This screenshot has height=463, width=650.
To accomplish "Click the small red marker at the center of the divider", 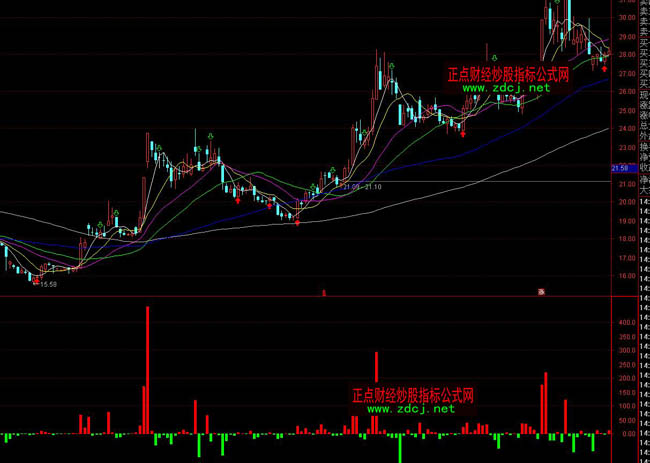I will [x=323, y=292].
